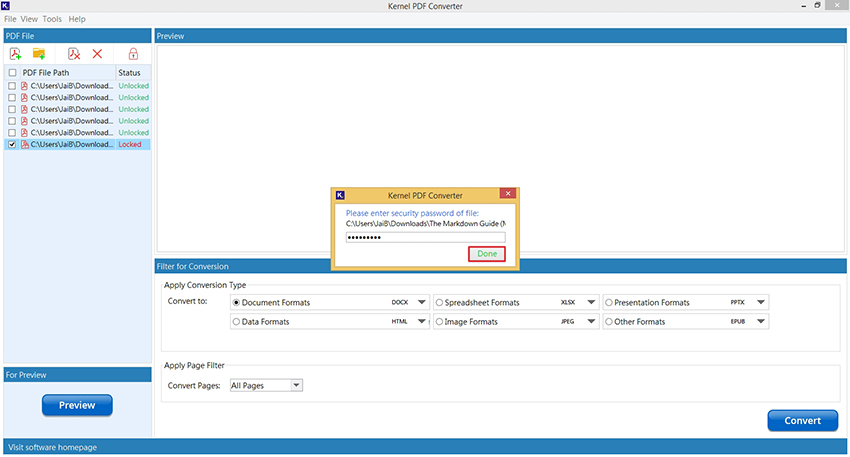
Task: Open the Help menu
Action: coord(77,19)
